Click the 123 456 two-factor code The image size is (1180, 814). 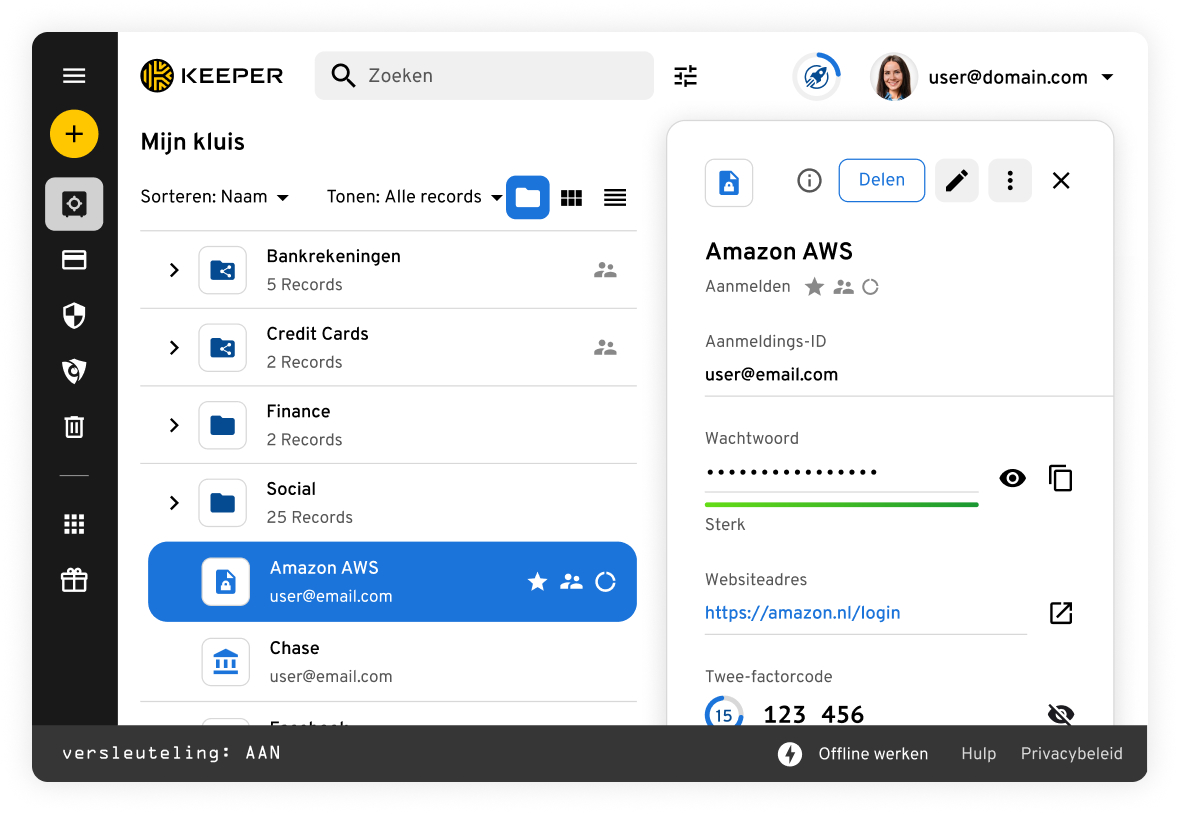814,714
